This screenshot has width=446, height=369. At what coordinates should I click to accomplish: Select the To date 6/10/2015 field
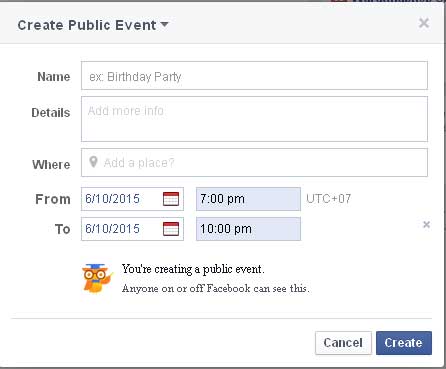tap(132, 229)
